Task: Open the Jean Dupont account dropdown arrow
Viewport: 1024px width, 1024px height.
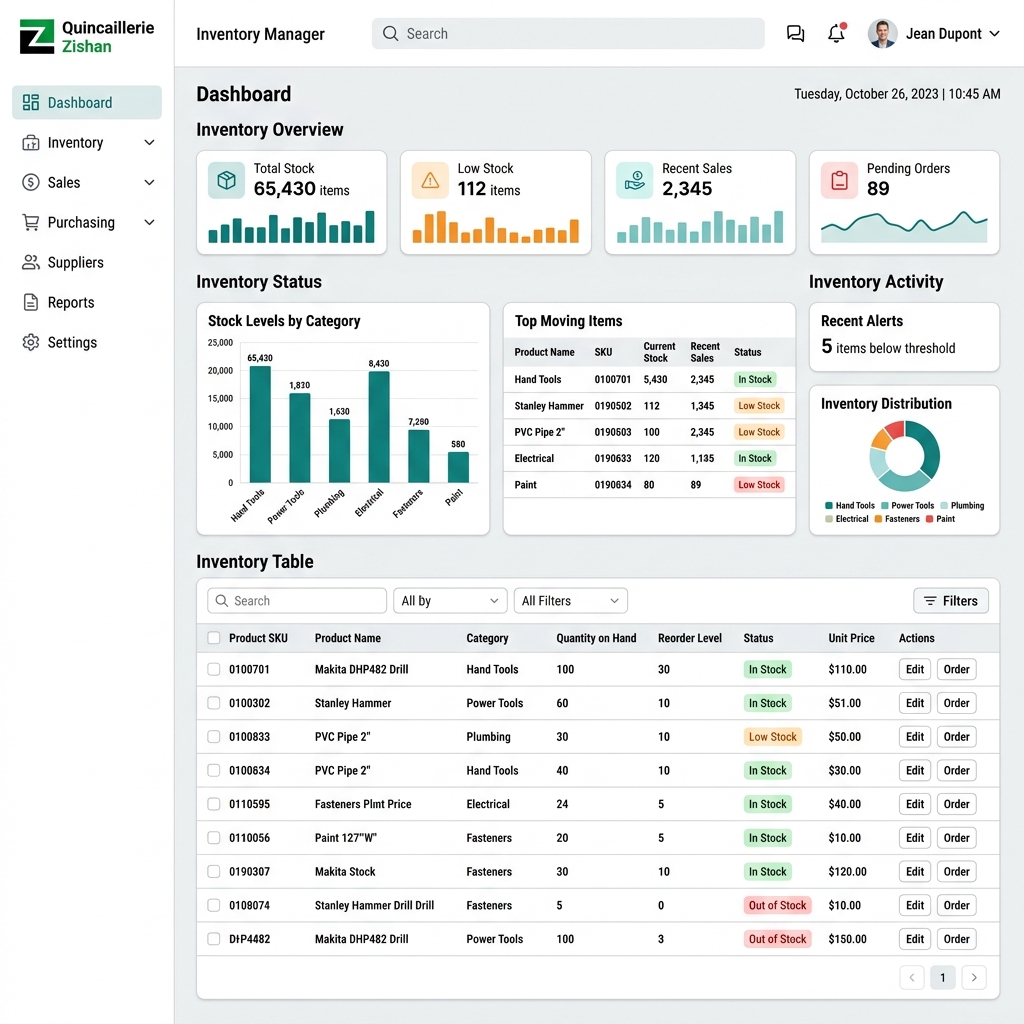Action: (x=995, y=33)
